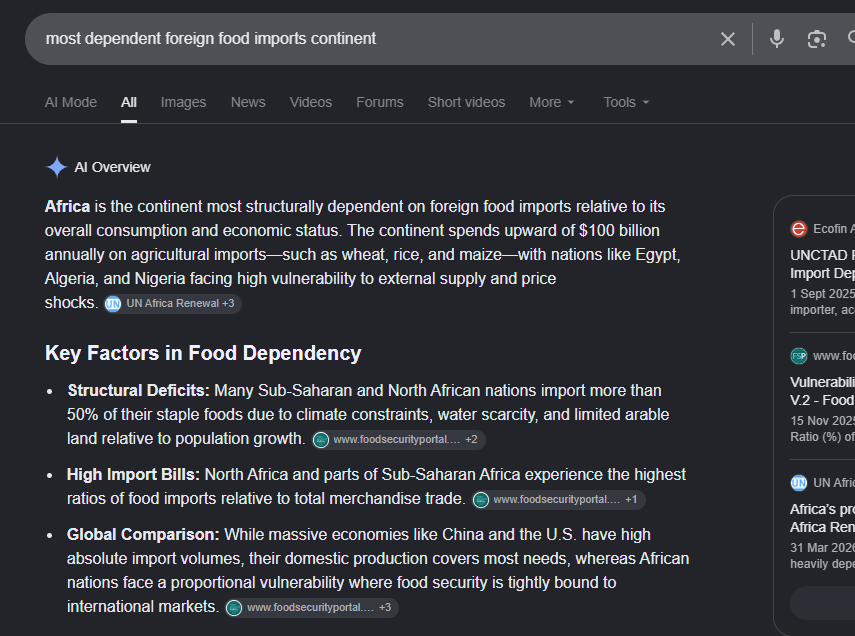Switch to the News tab
The width and height of the screenshot is (855, 636).
248,102
